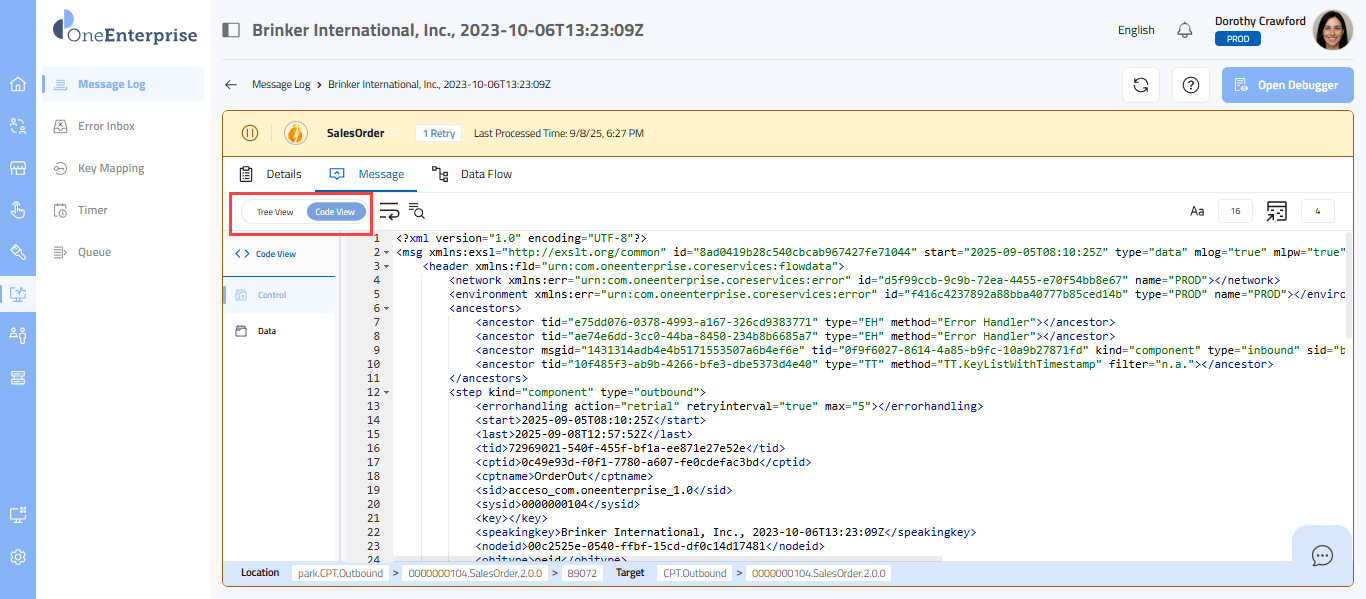Screen dimensions: 1366x599
Task: Click the search in code icon
Action: [417, 211]
